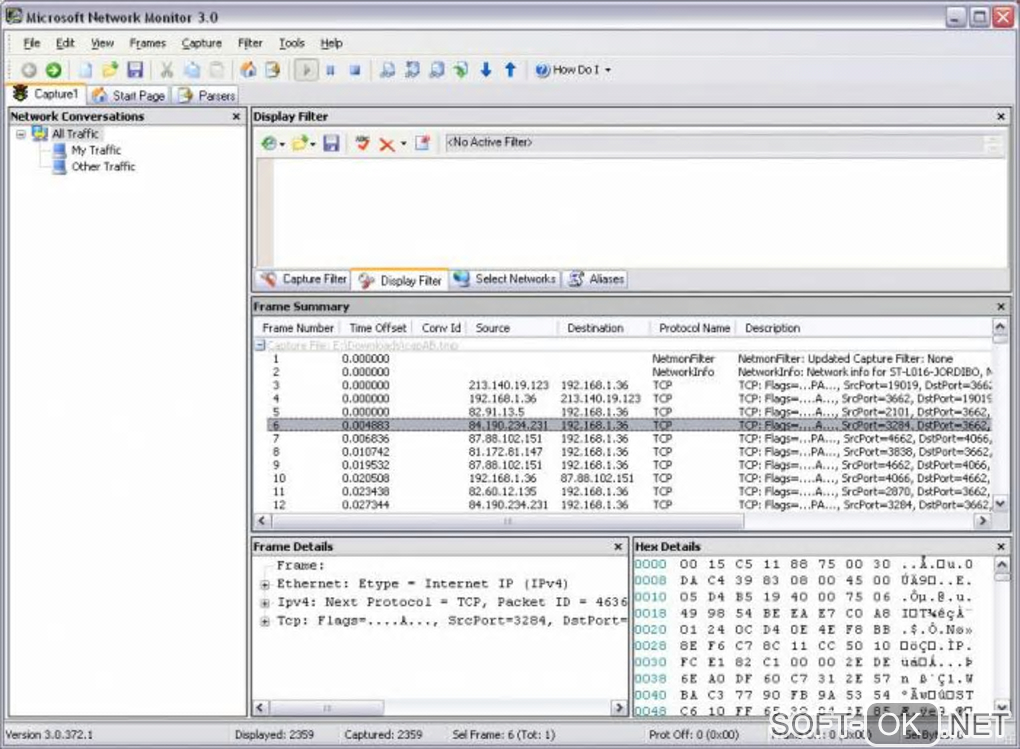Open the load filter folder dropdown

click(x=303, y=143)
